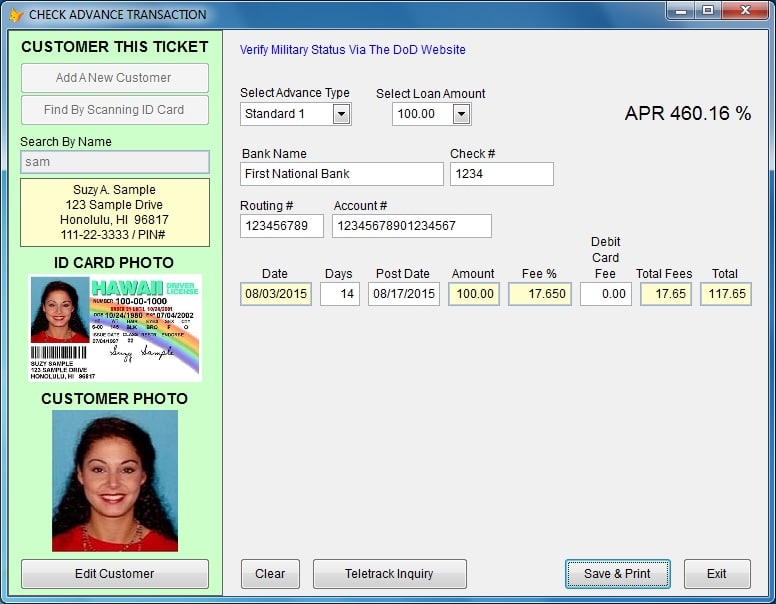Open the Hawaii ID card photo
Screen dimensions: 776x604
coord(115,328)
